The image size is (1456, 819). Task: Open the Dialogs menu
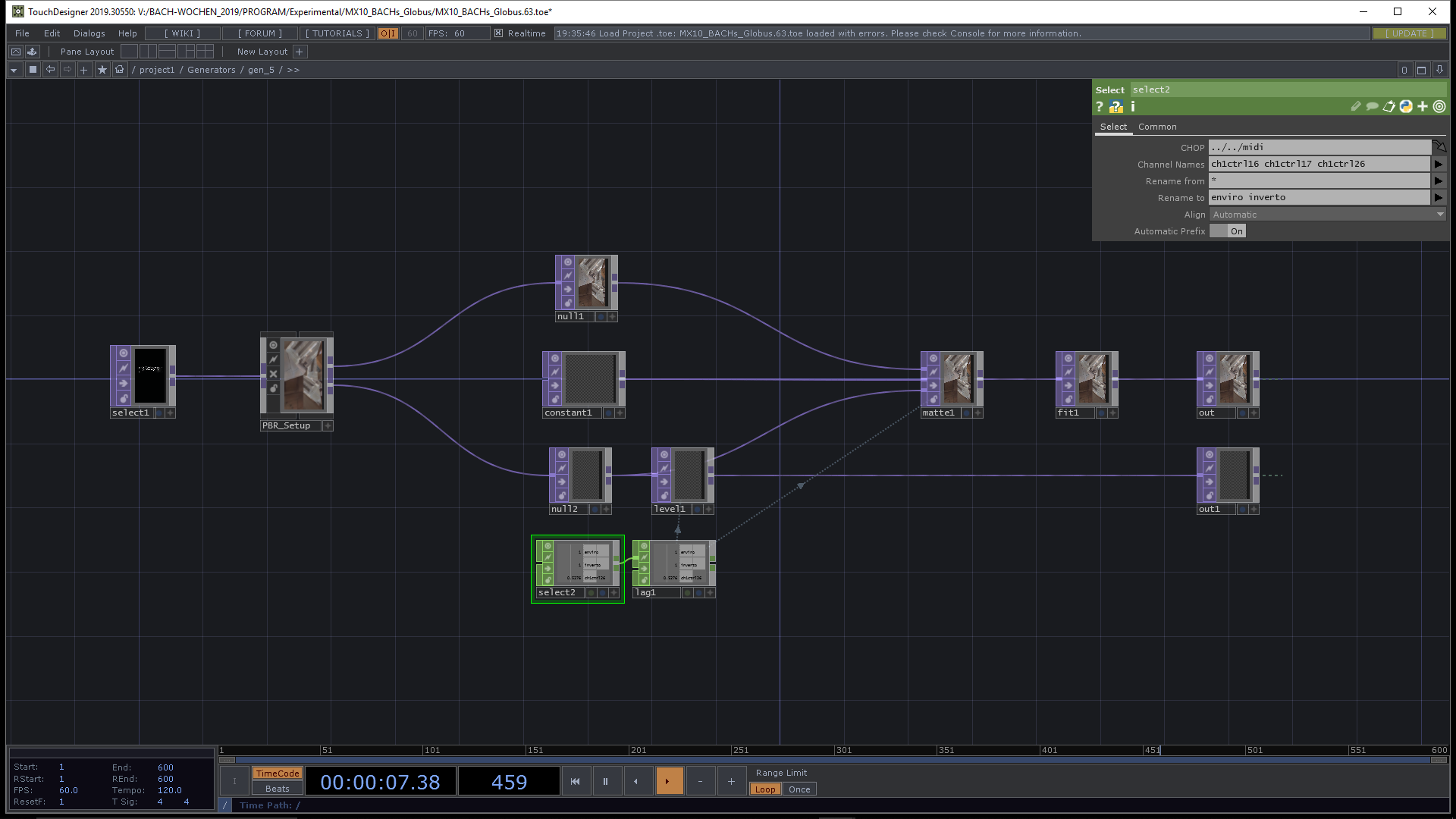pos(89,33)
